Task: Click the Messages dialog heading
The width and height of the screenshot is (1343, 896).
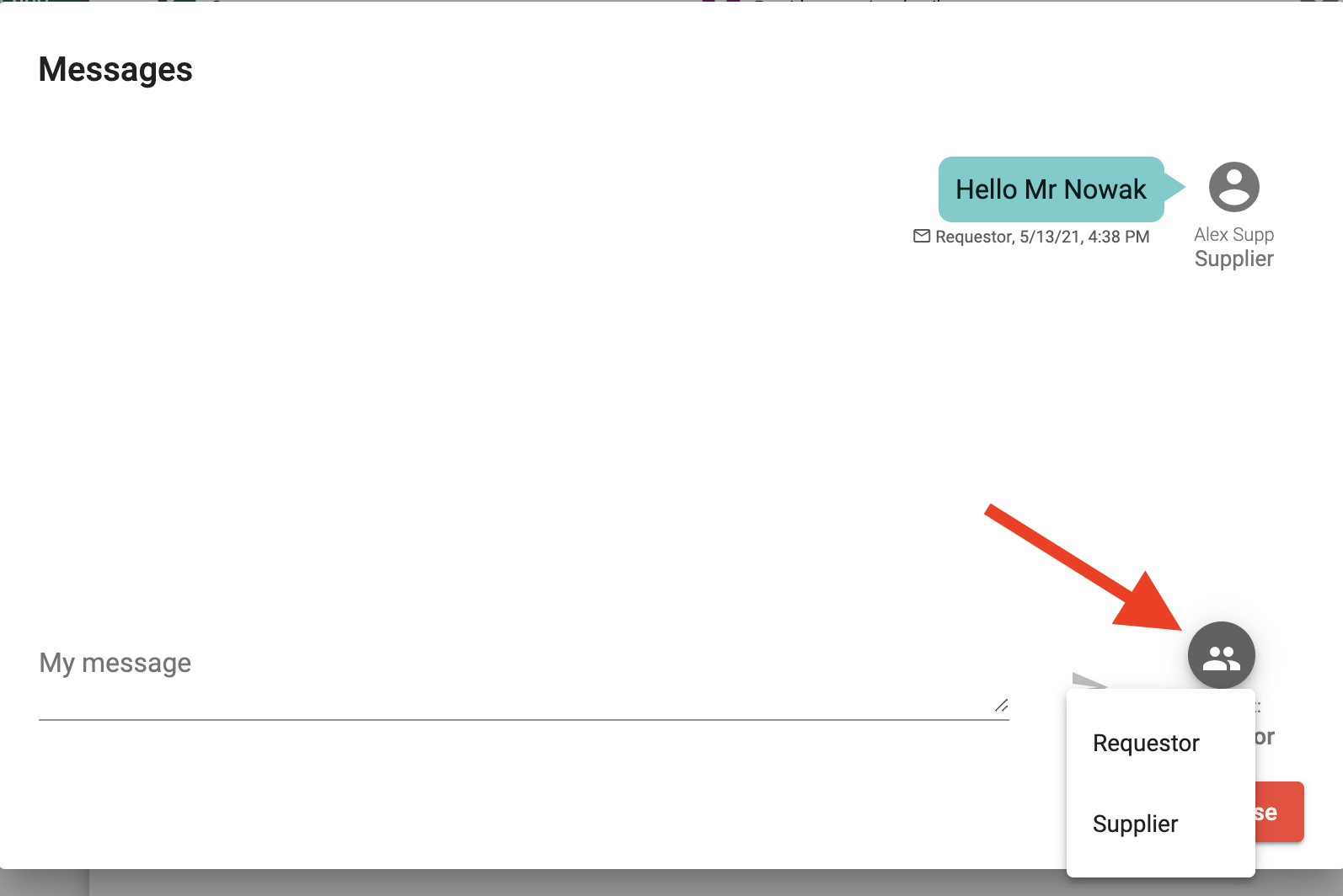Action: 115,69
